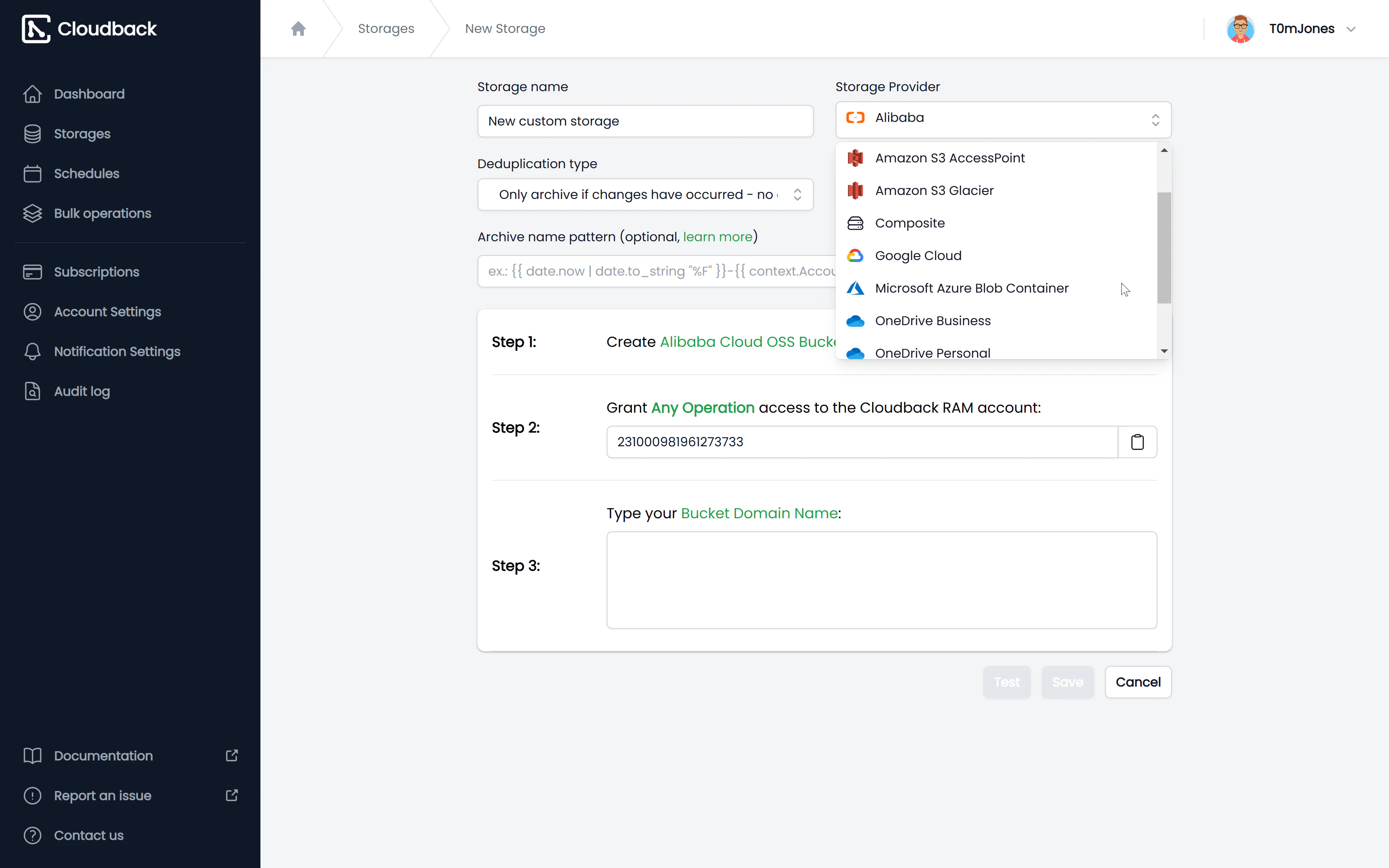
Task: Expand the T0mJones account menu chevron
Action: [1351, 29]
